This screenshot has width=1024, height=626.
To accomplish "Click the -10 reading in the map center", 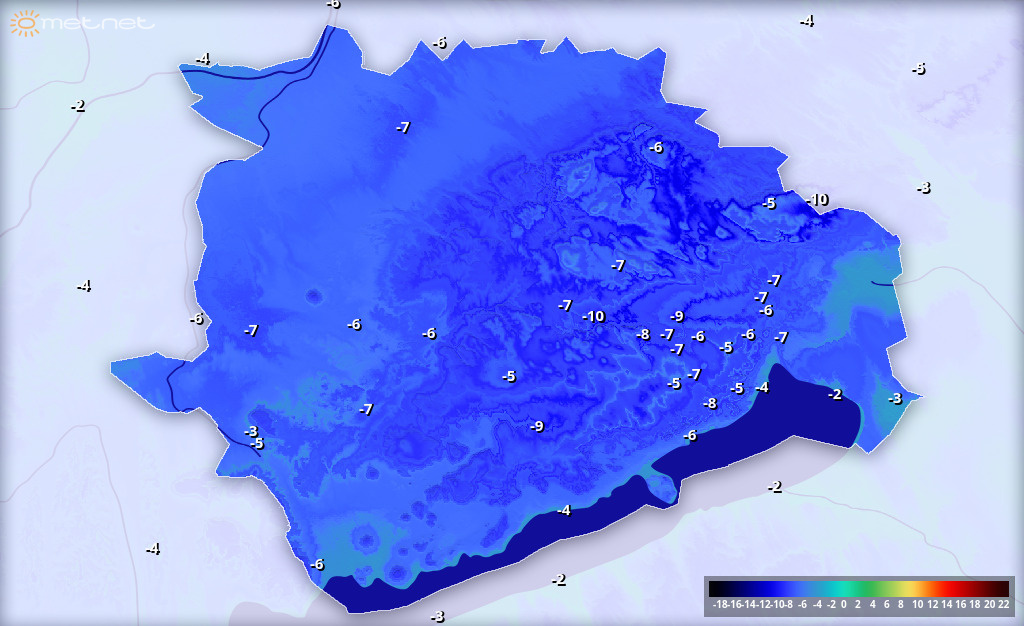I will [x=594, y=317].
